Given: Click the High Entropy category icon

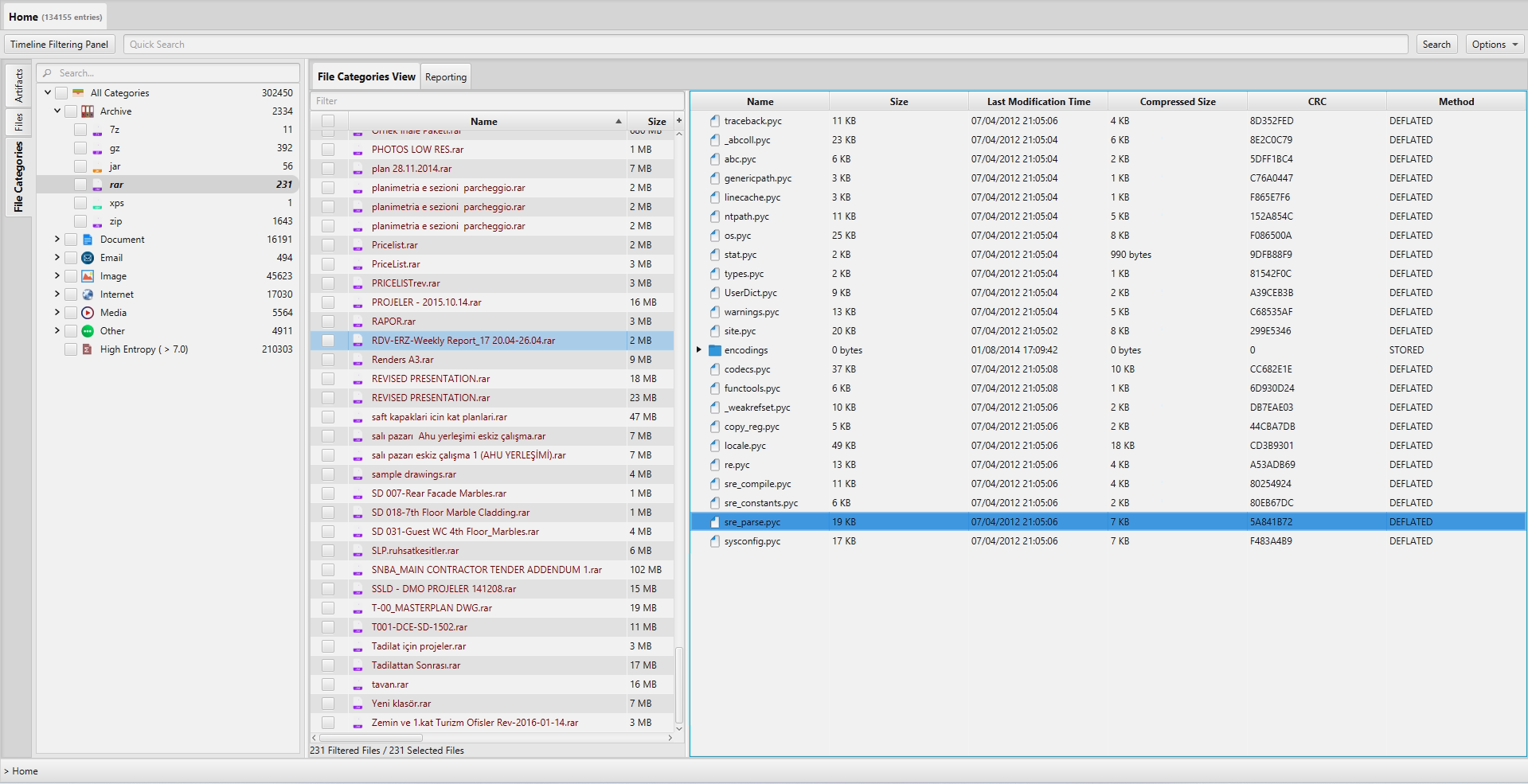Looking at the screenshot, I should (x=88, y=349).
